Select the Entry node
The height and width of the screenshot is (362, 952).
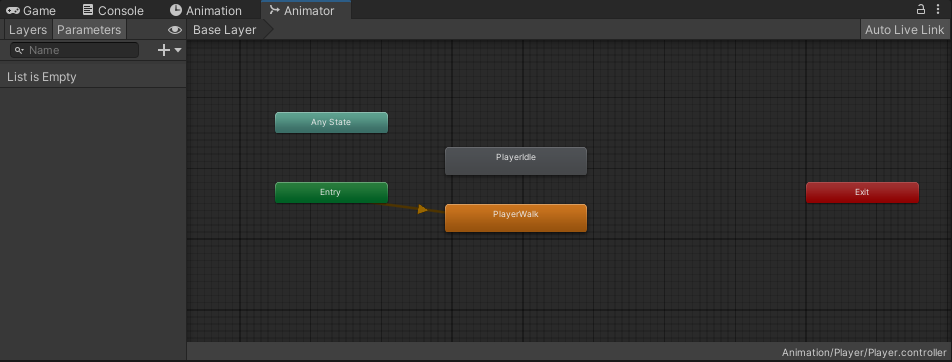click(x=332, y=193)
